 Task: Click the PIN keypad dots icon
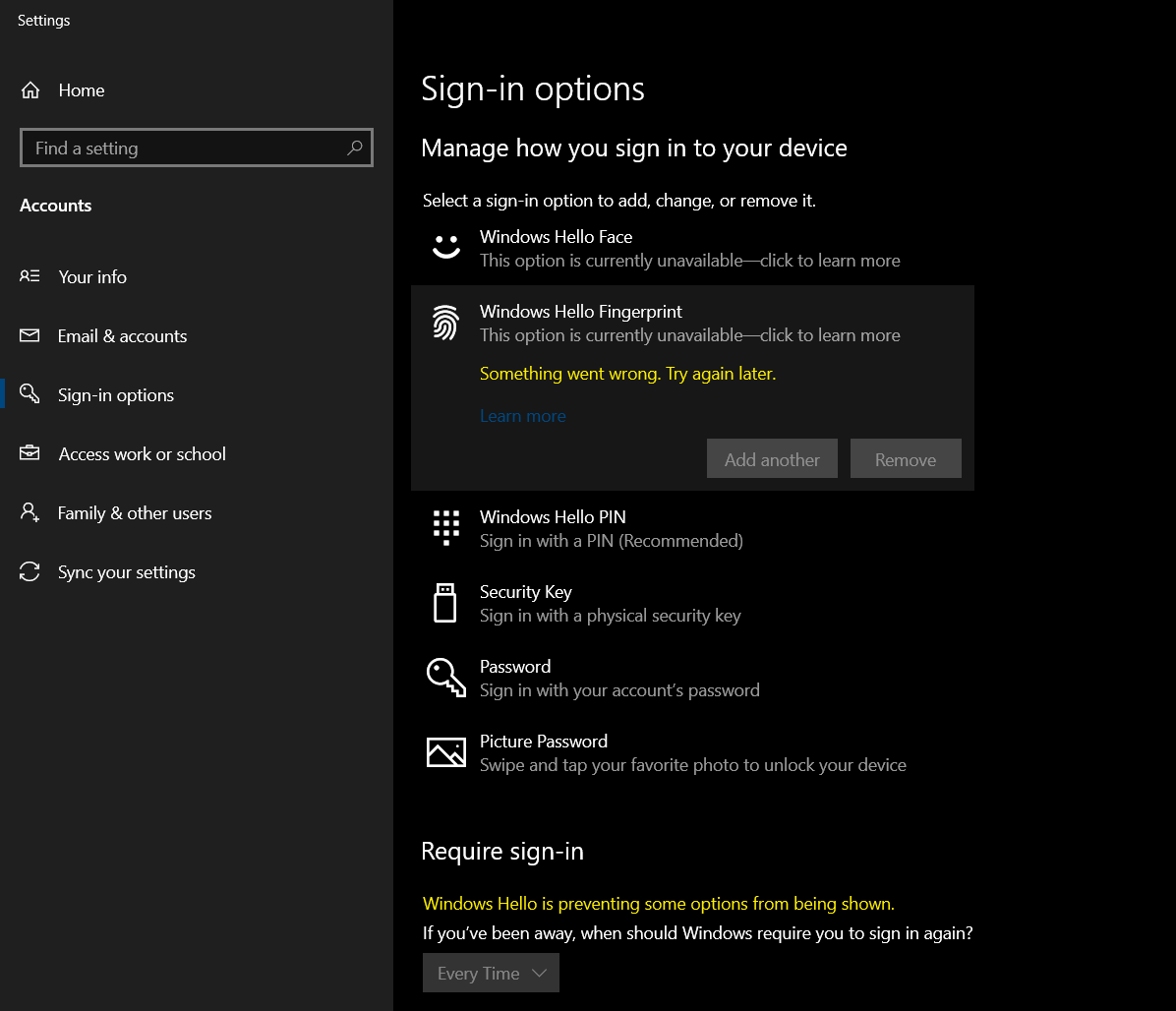[446, 527]
